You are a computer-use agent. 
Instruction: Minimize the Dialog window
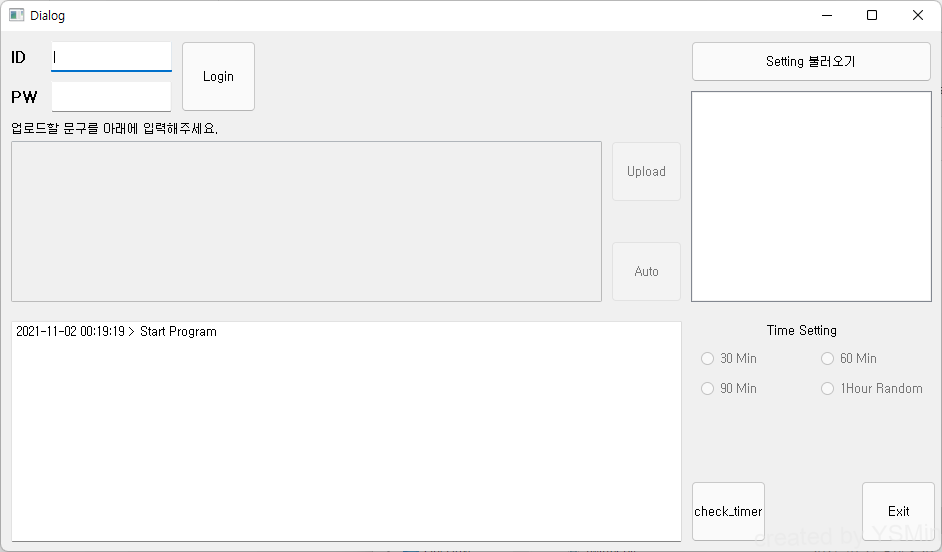tap(827, 16)
